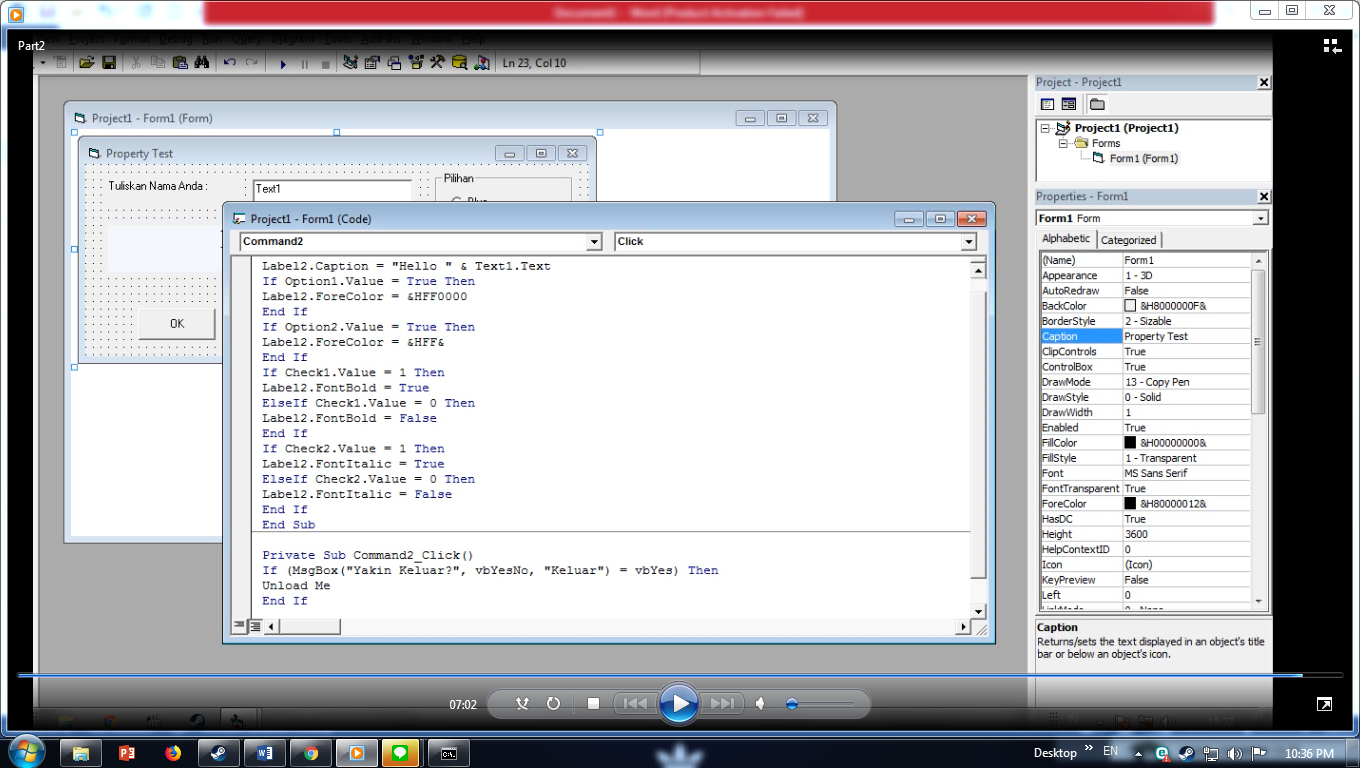Stop playback with the square button

593,704
